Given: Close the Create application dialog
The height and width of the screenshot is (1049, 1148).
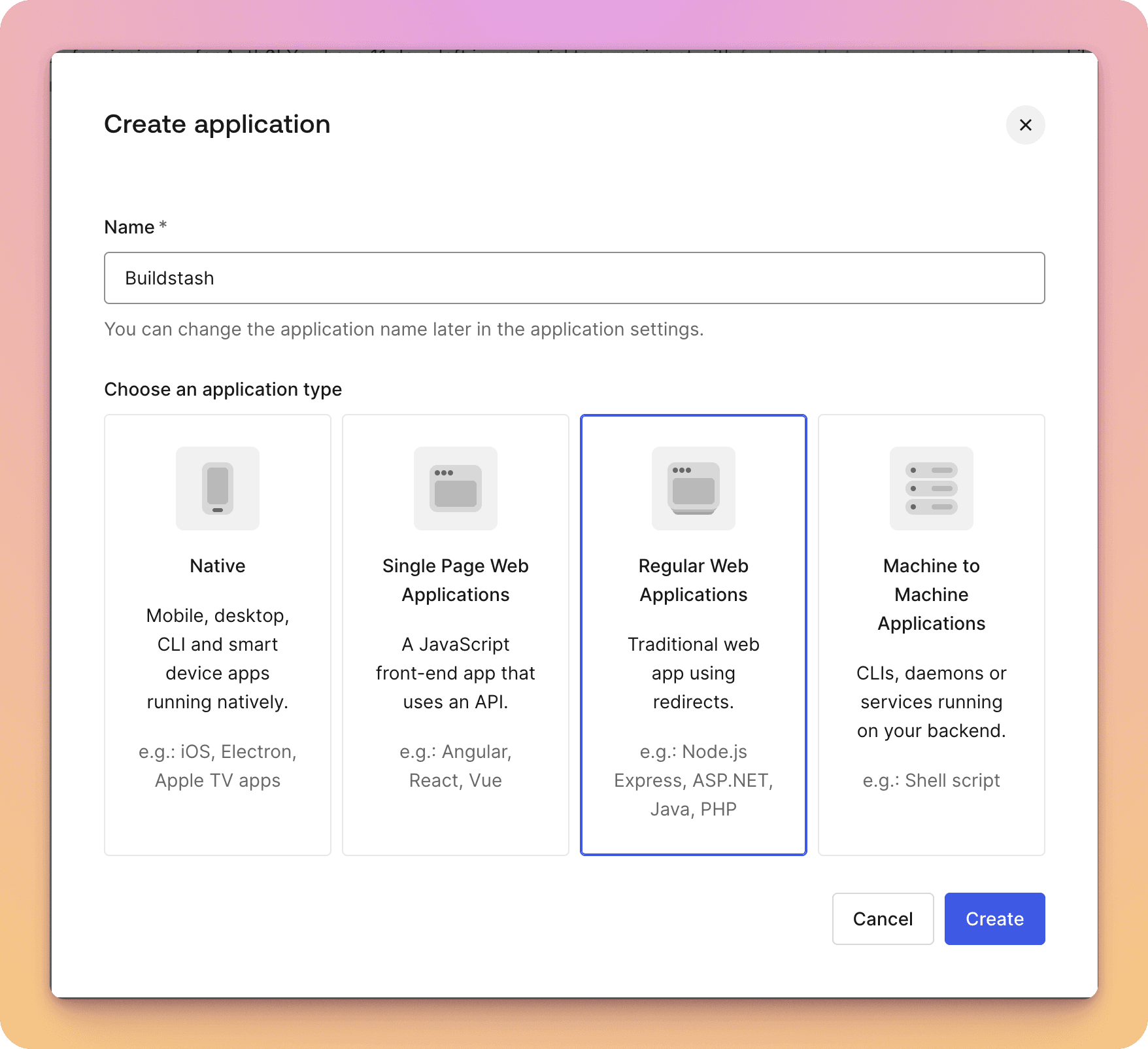Looking at the screenshot, I should pos(1025,125).
